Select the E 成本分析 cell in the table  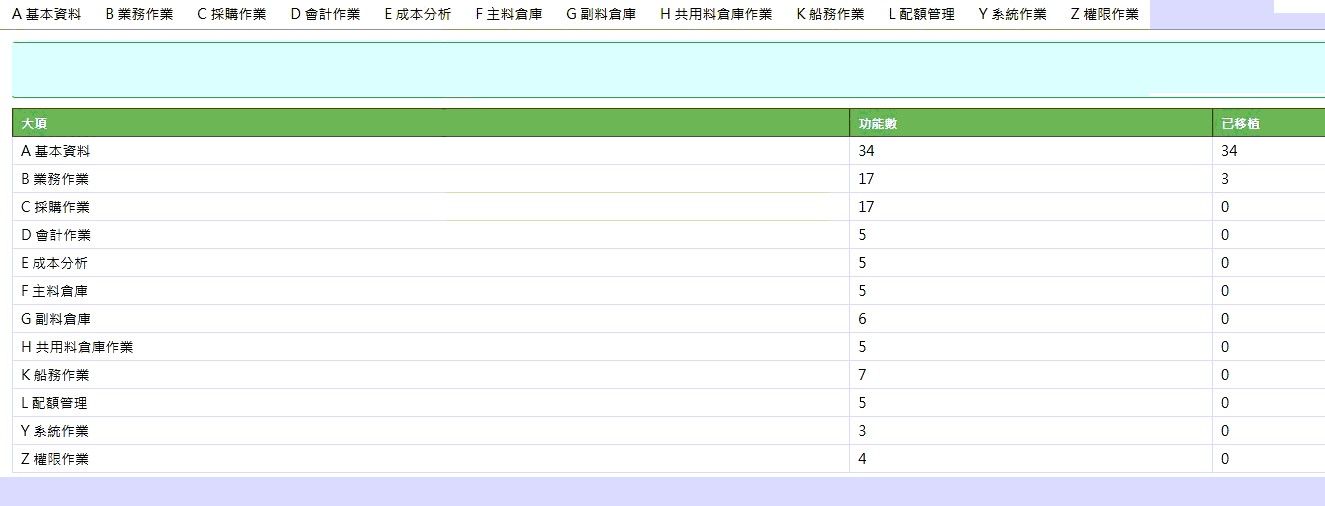431,263
